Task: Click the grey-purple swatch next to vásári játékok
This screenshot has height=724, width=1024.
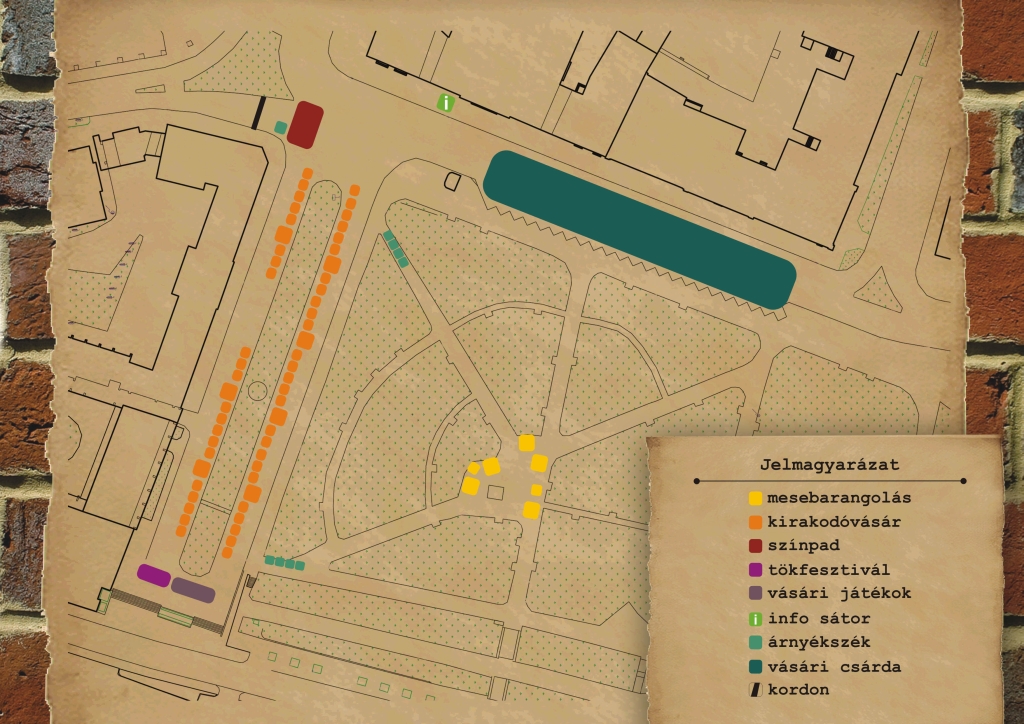Action: pyautogui.click(x=755, y=593)
